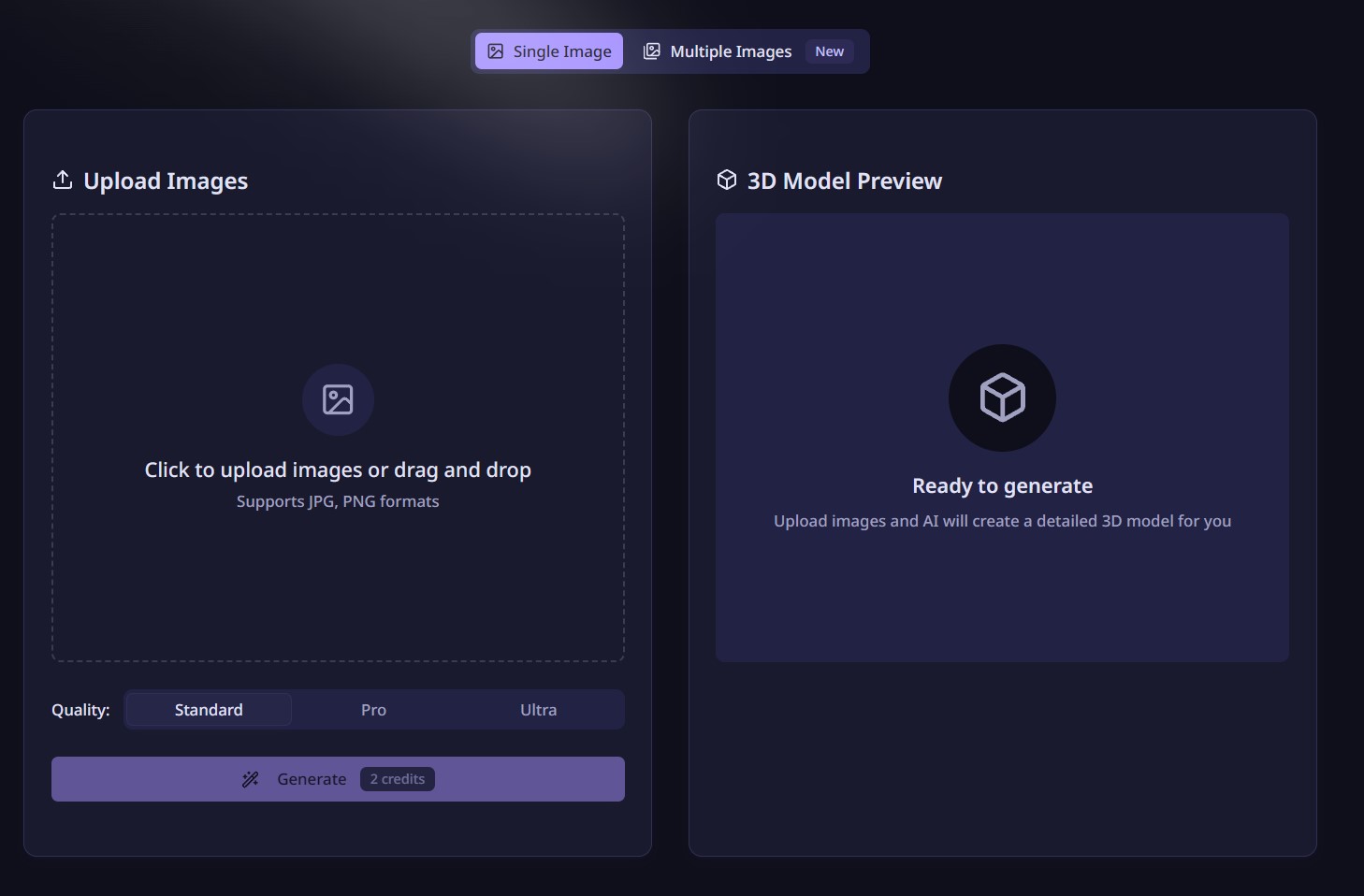Screen dimensions: 1364x896
Task: Click the 'Supports JPG, PNG formats' text
Action: click(338, 501)
